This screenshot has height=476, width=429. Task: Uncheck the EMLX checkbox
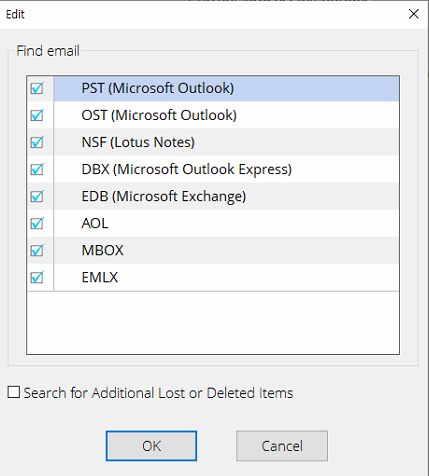click(x=37, y=278)
